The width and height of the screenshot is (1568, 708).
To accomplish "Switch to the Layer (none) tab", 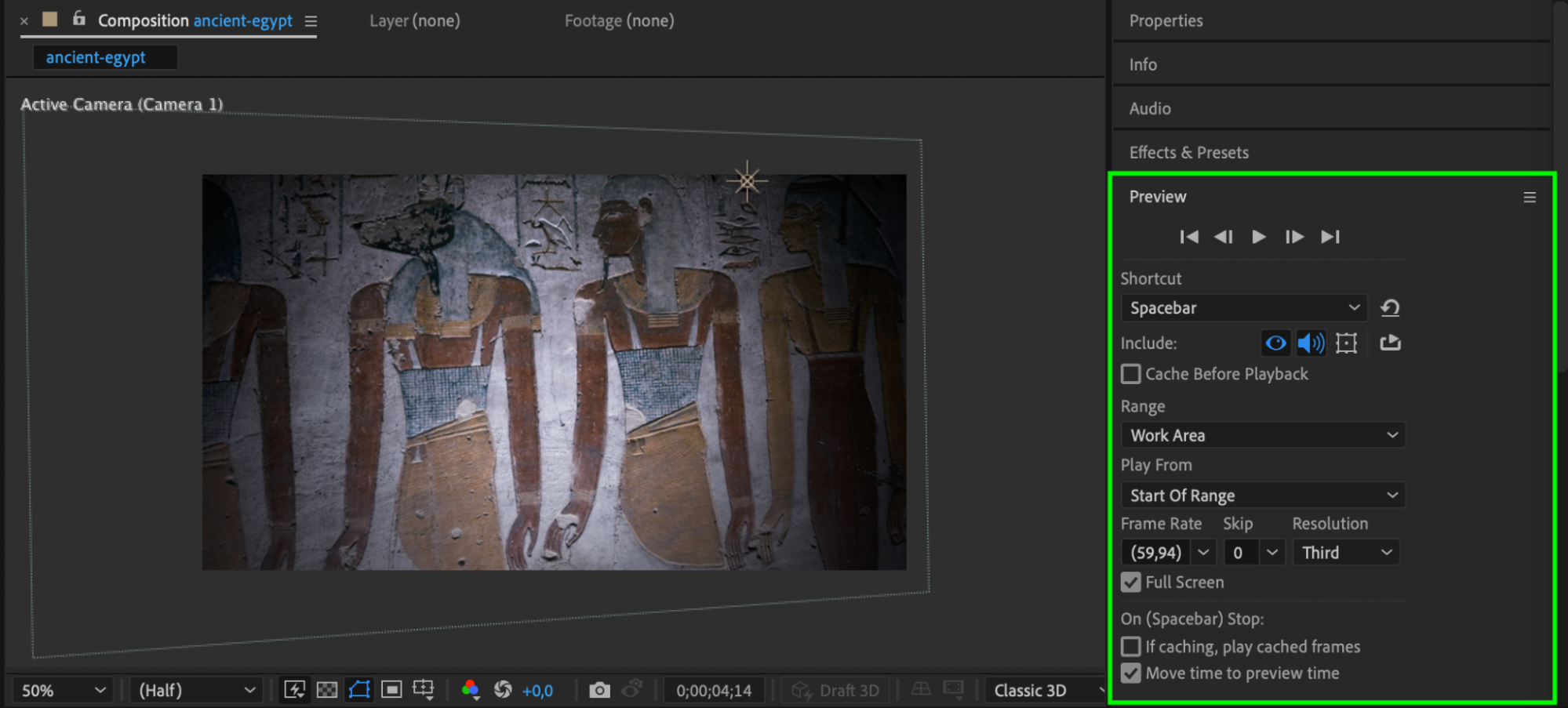I will [414, 21].
